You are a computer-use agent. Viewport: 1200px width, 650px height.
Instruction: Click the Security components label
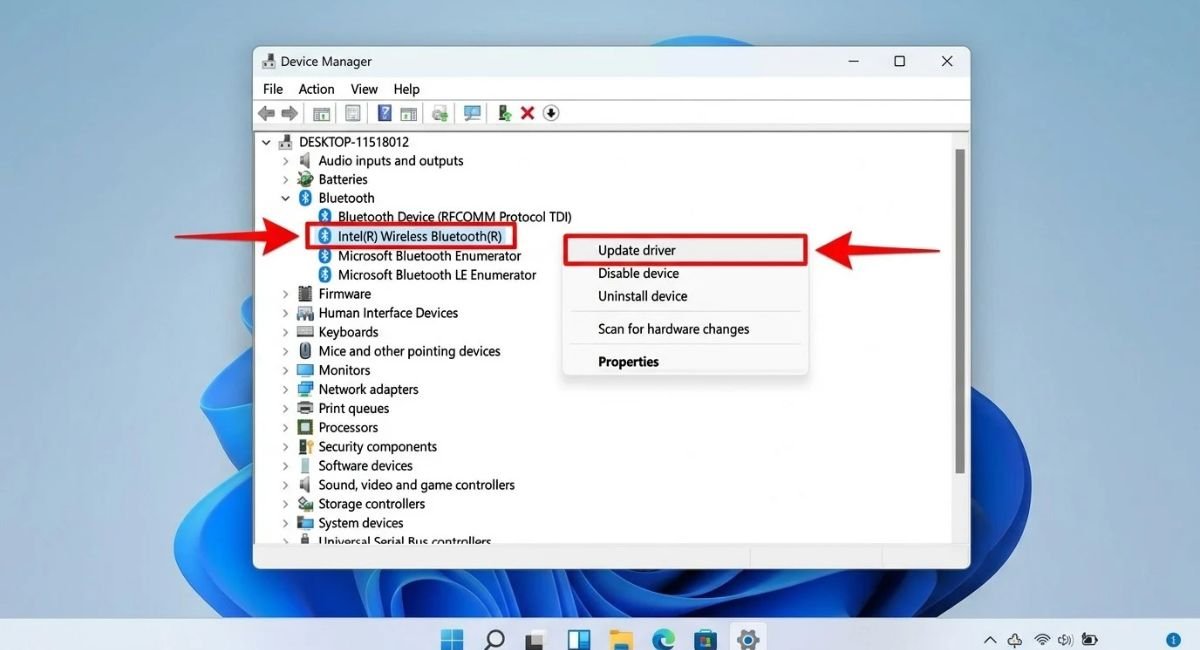click(377, 447)
